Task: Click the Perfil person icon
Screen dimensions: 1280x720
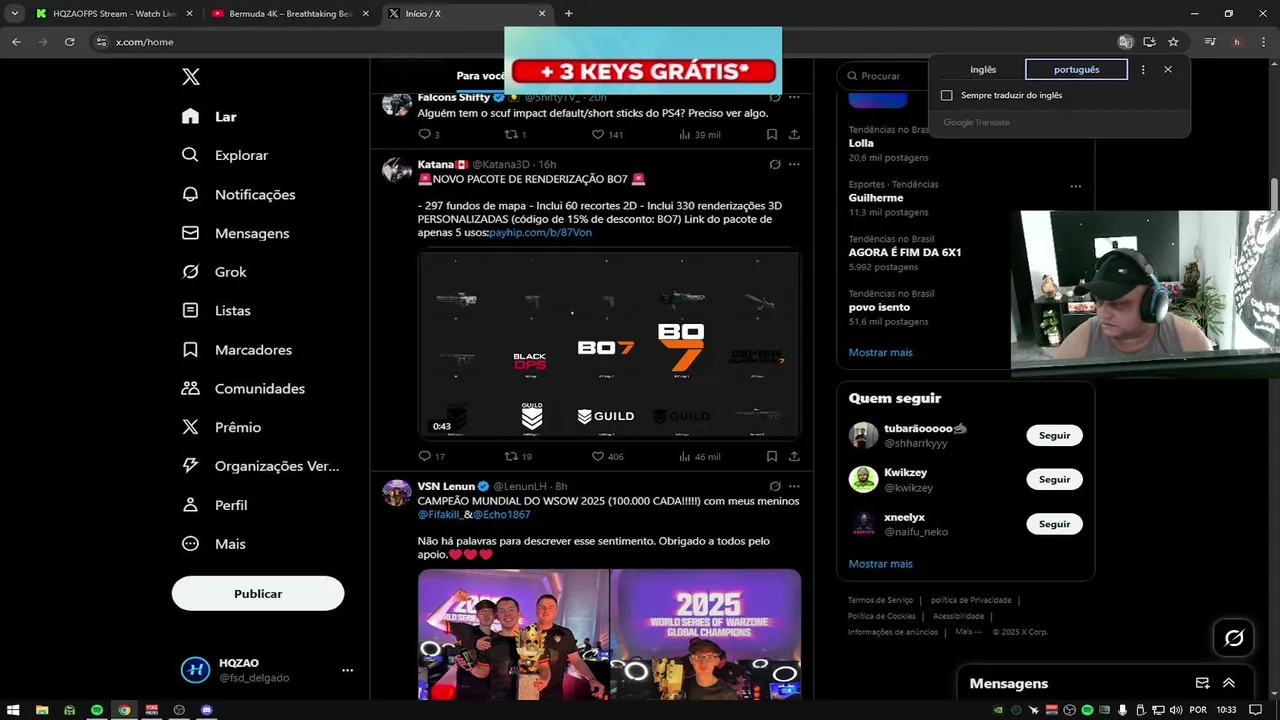Action: click(x=190, y=505)
